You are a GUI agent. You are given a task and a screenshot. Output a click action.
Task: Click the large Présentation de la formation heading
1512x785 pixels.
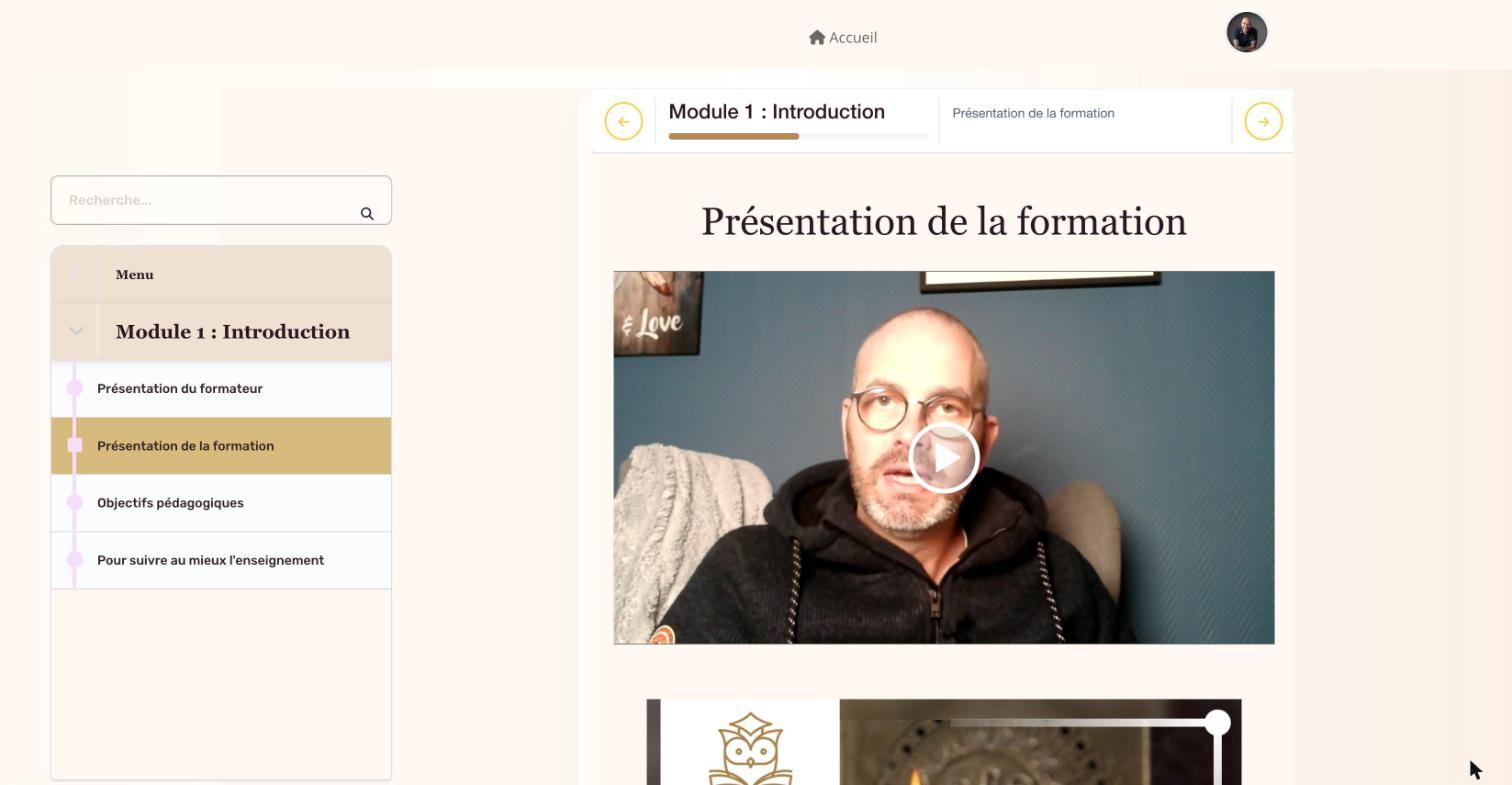[944, 221]
